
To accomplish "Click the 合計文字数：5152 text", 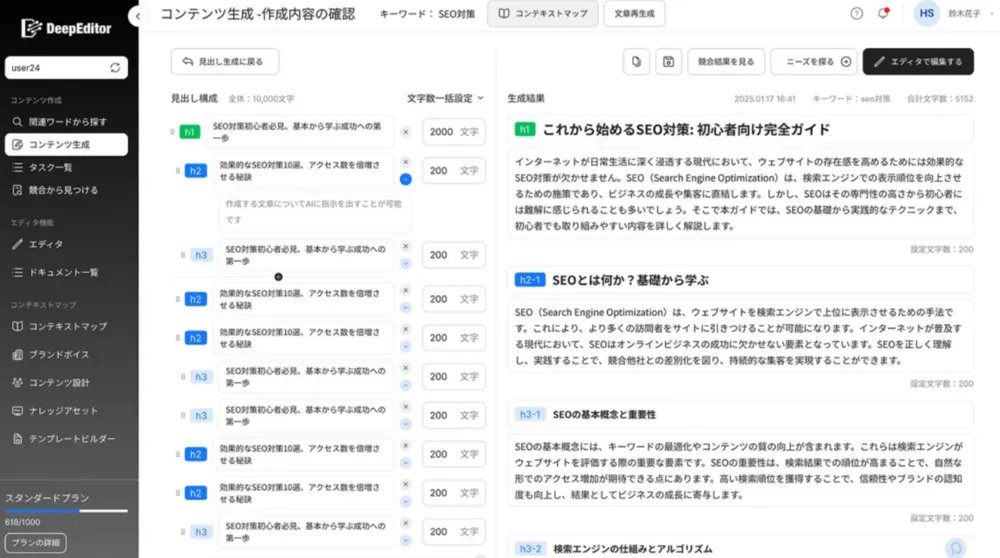I will click(x=940, y=99).
